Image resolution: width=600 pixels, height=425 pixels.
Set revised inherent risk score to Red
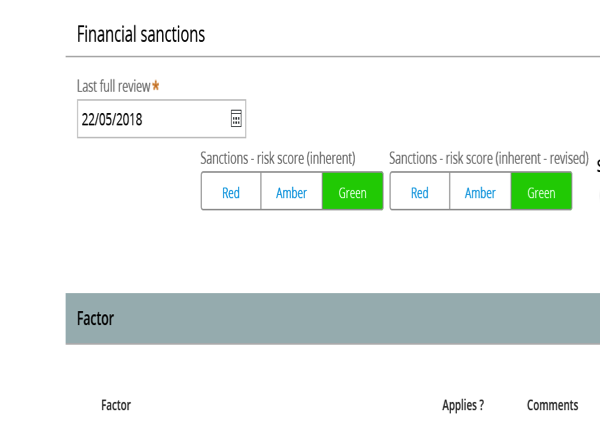[420, 191]
